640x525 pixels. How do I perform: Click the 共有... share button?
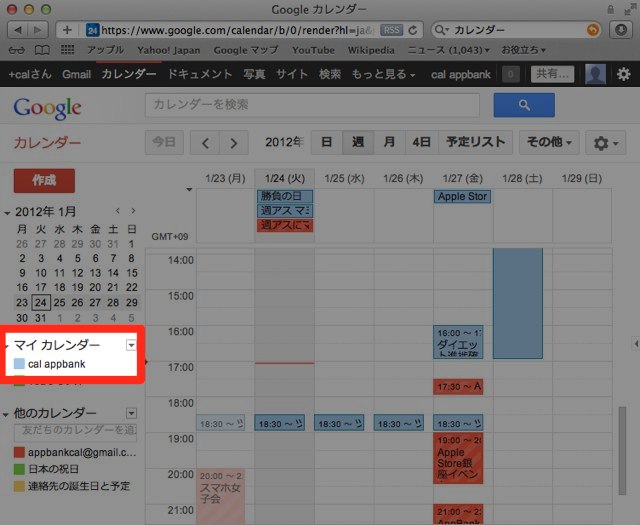click(x=552, y=74)
